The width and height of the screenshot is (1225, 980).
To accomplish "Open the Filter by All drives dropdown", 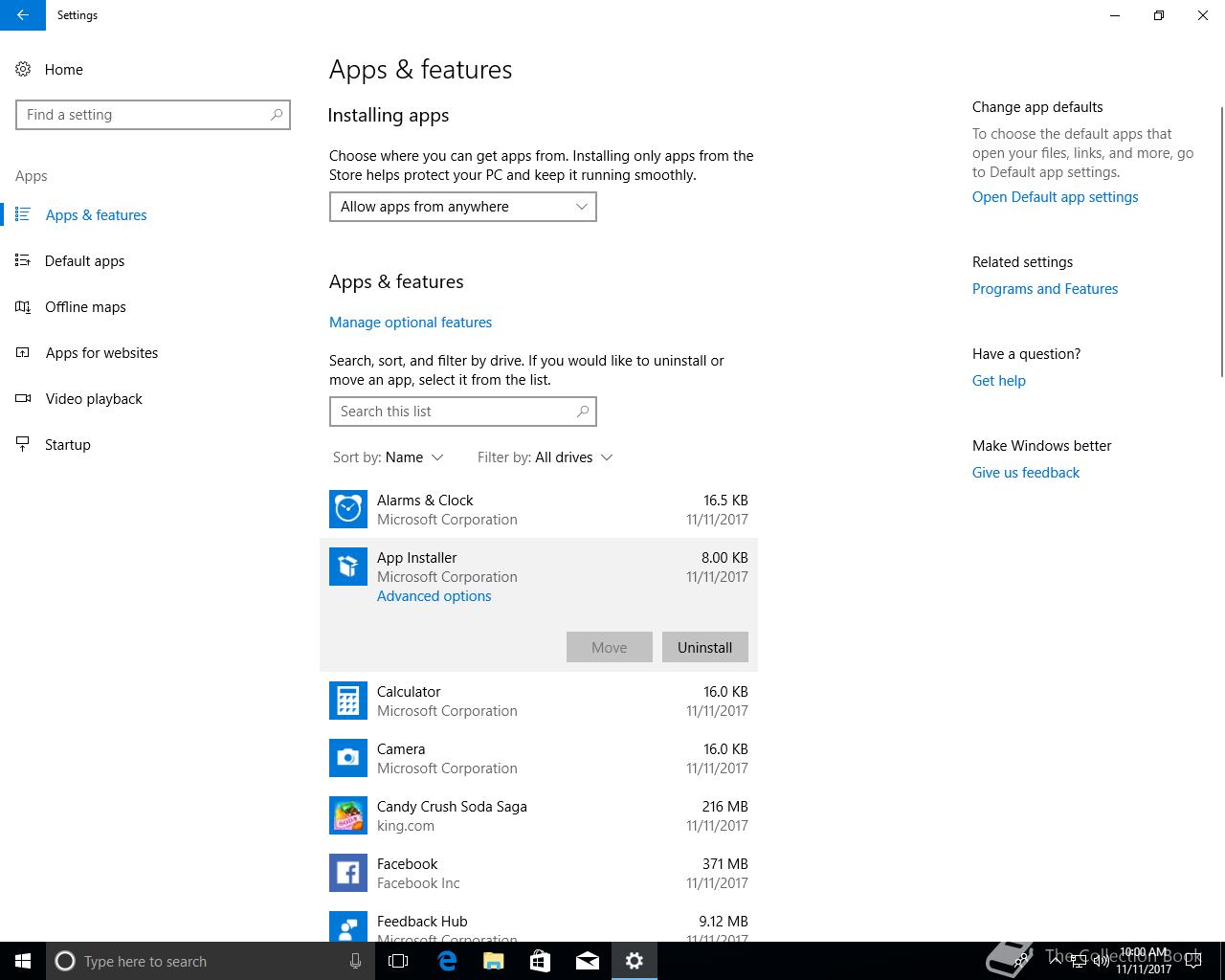I will click(545, 457).
